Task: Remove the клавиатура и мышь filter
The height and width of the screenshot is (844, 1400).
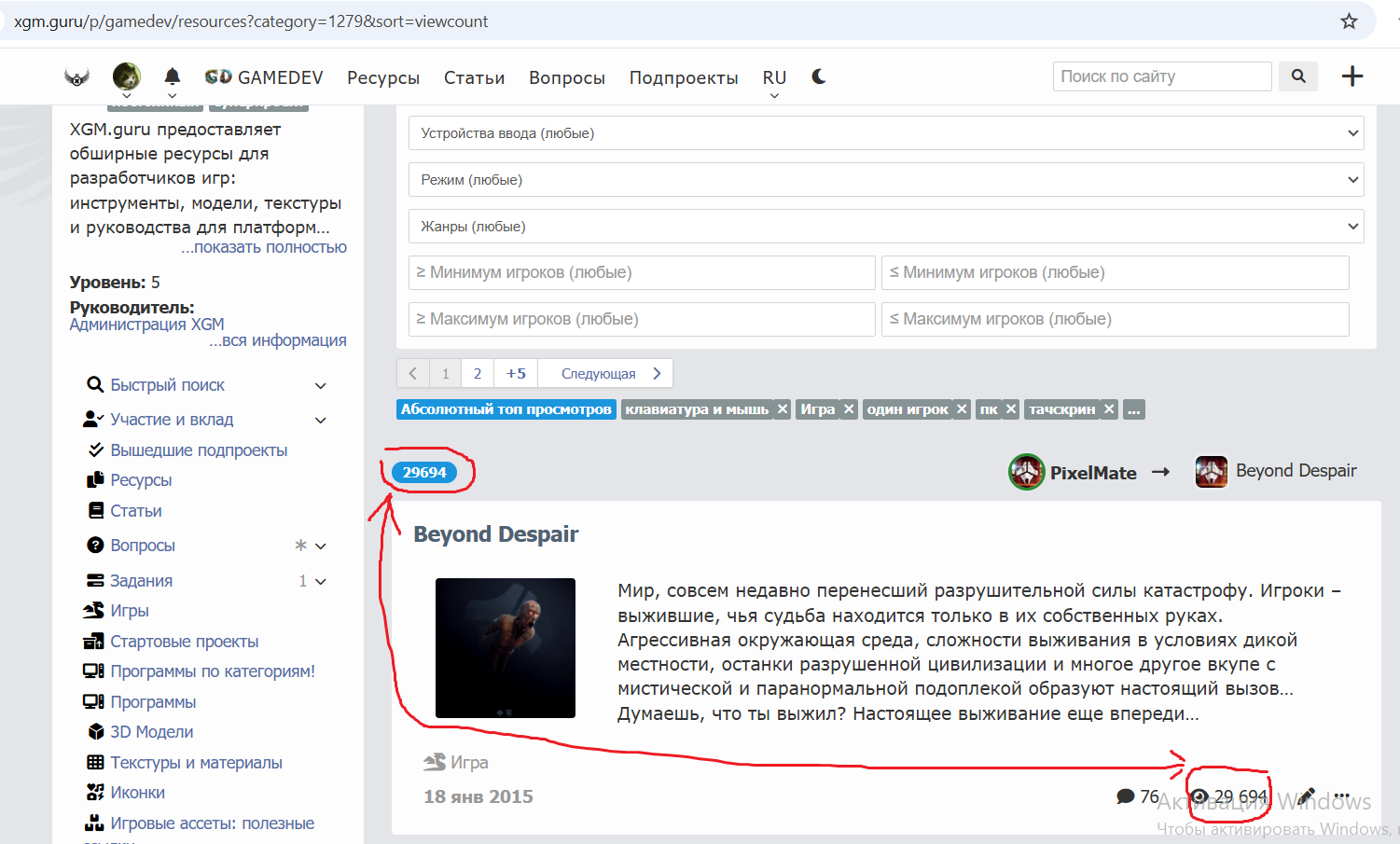Action: (783, 409)
